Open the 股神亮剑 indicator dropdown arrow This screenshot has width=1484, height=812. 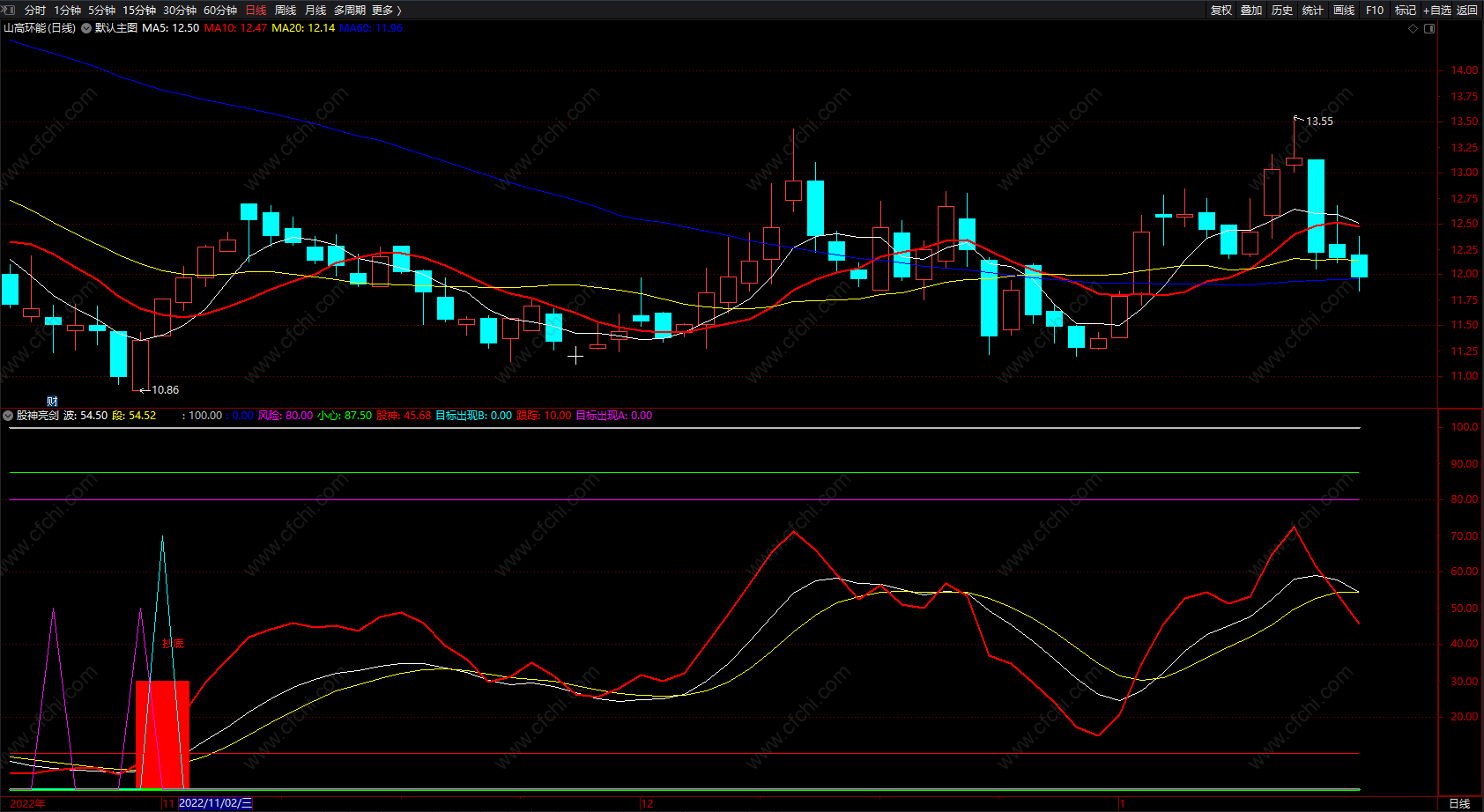click(8, 416)
